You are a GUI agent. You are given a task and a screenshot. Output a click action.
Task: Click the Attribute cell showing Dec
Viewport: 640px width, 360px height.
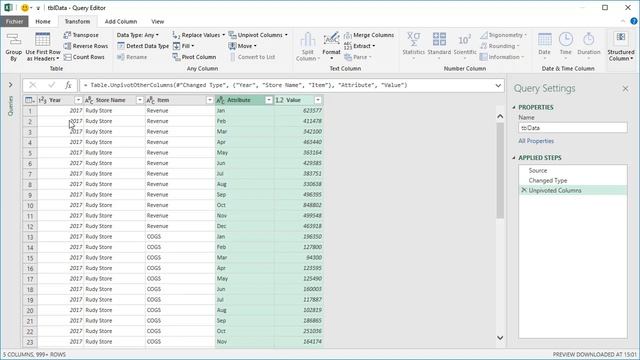244,226
